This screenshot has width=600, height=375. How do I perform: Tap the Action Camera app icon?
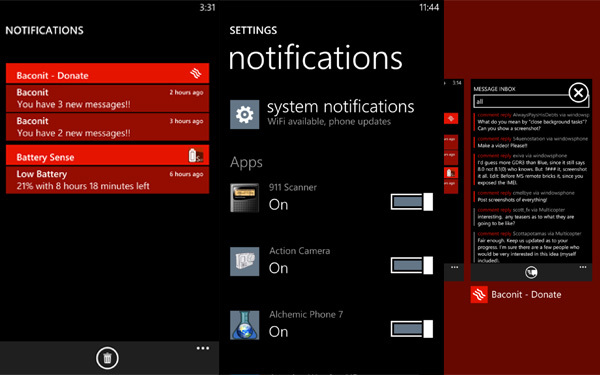(x=245, y=261)
